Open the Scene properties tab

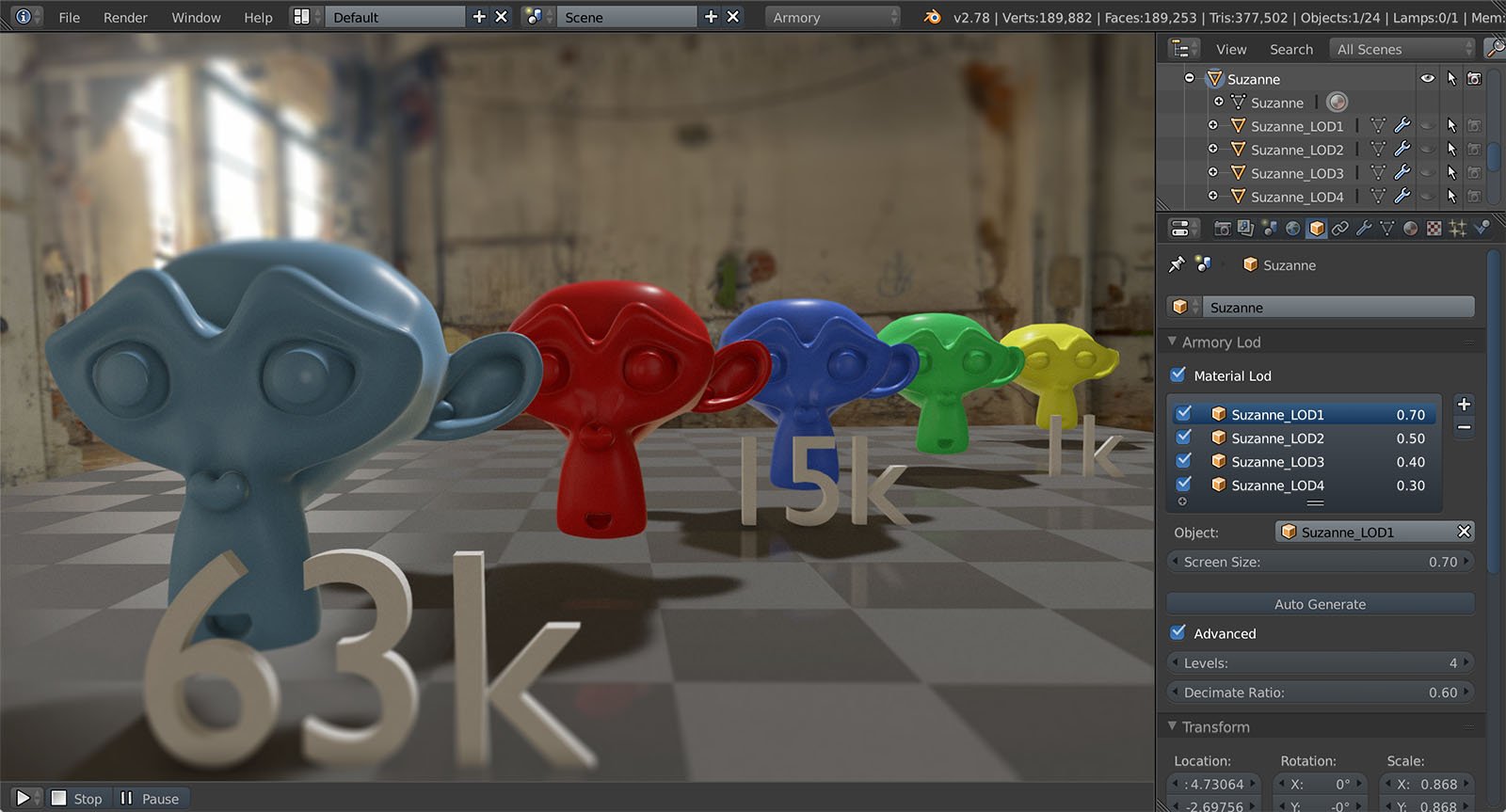click(x=1269, y=228)
